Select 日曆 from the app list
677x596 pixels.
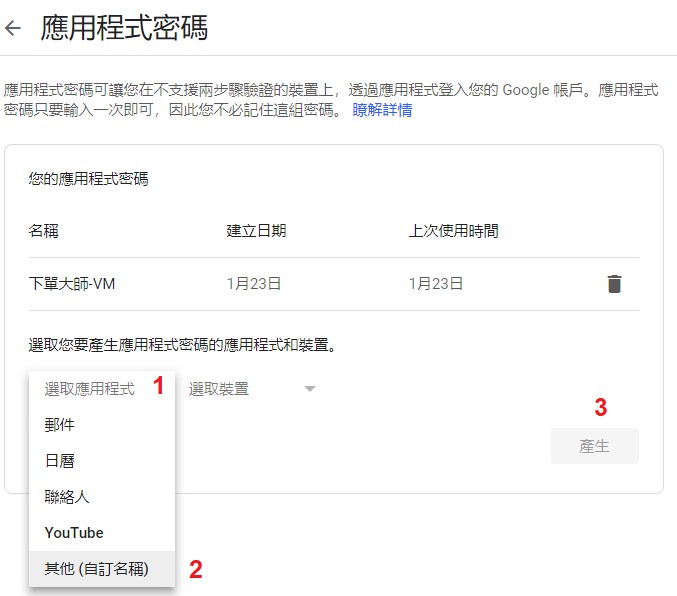(x=102, y=461)
